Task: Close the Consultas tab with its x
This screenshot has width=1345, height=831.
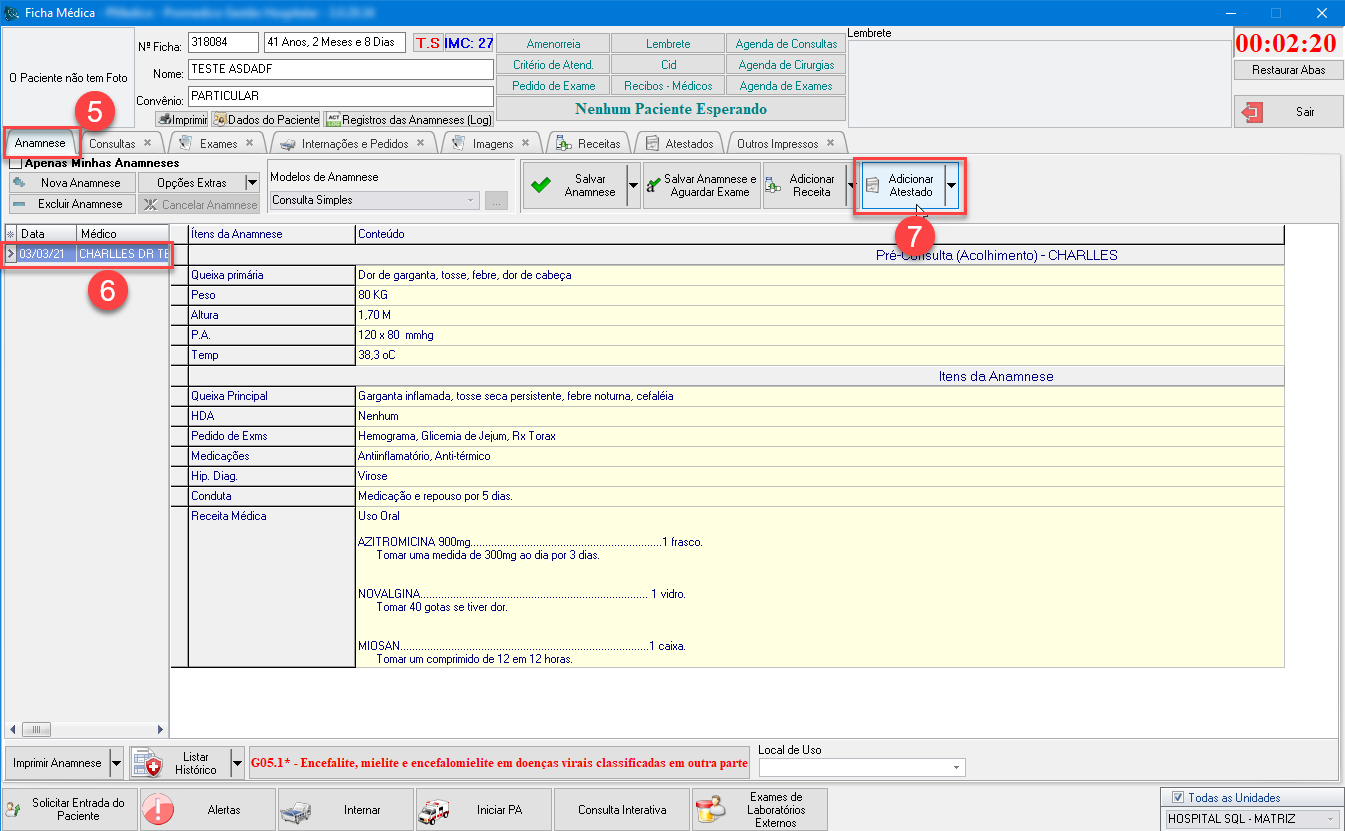Action: pyautogui.click(x=147, y=143)
